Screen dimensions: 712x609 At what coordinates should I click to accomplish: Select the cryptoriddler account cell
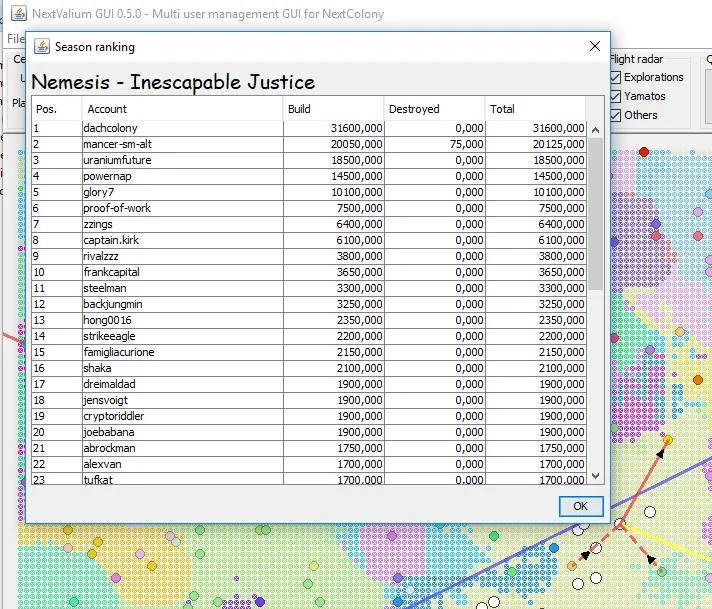183,416
